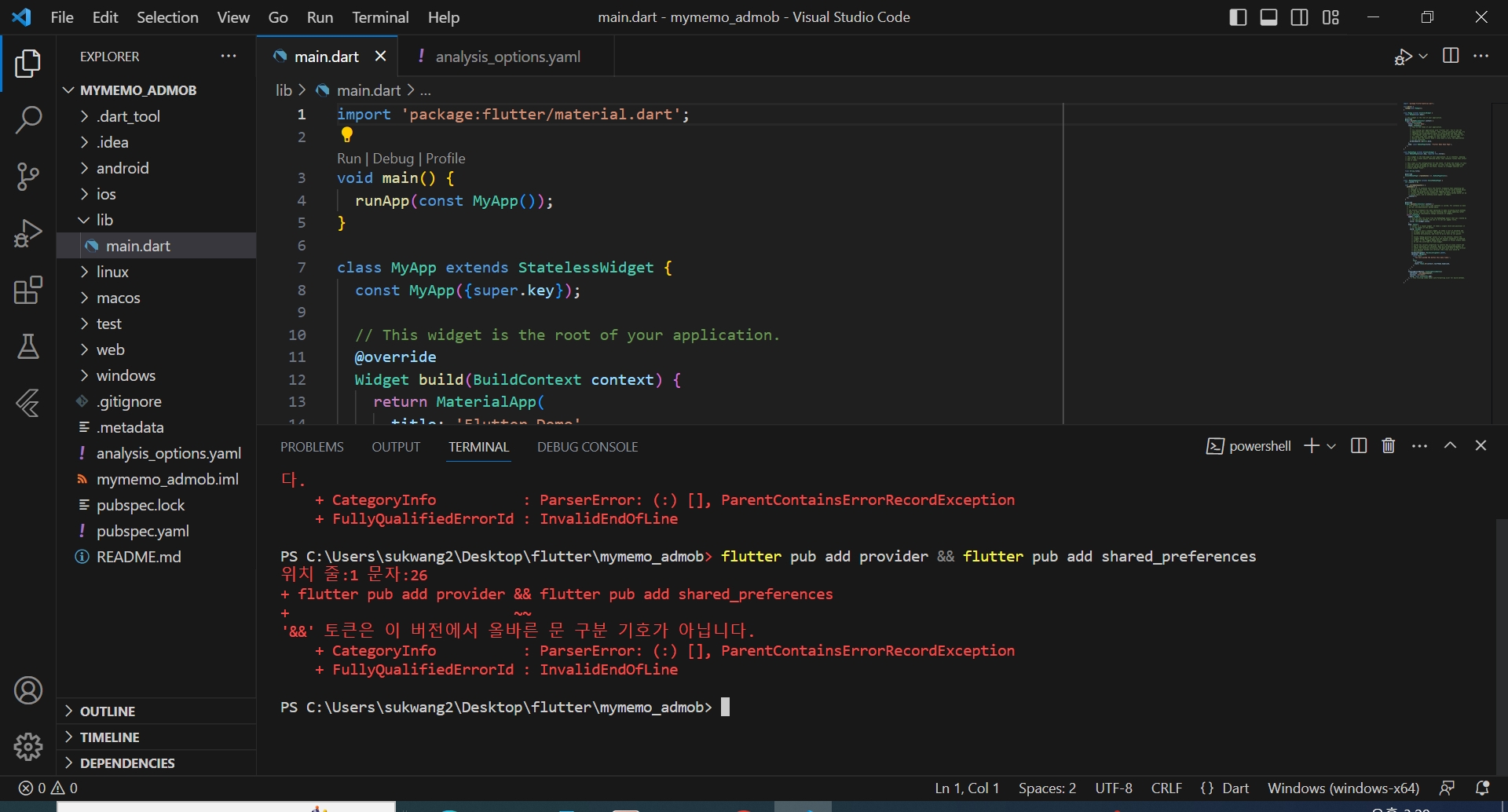Switch to the PROBLEMS panel tab
The height and width of the screenshot is (812, 1508).
312,447
